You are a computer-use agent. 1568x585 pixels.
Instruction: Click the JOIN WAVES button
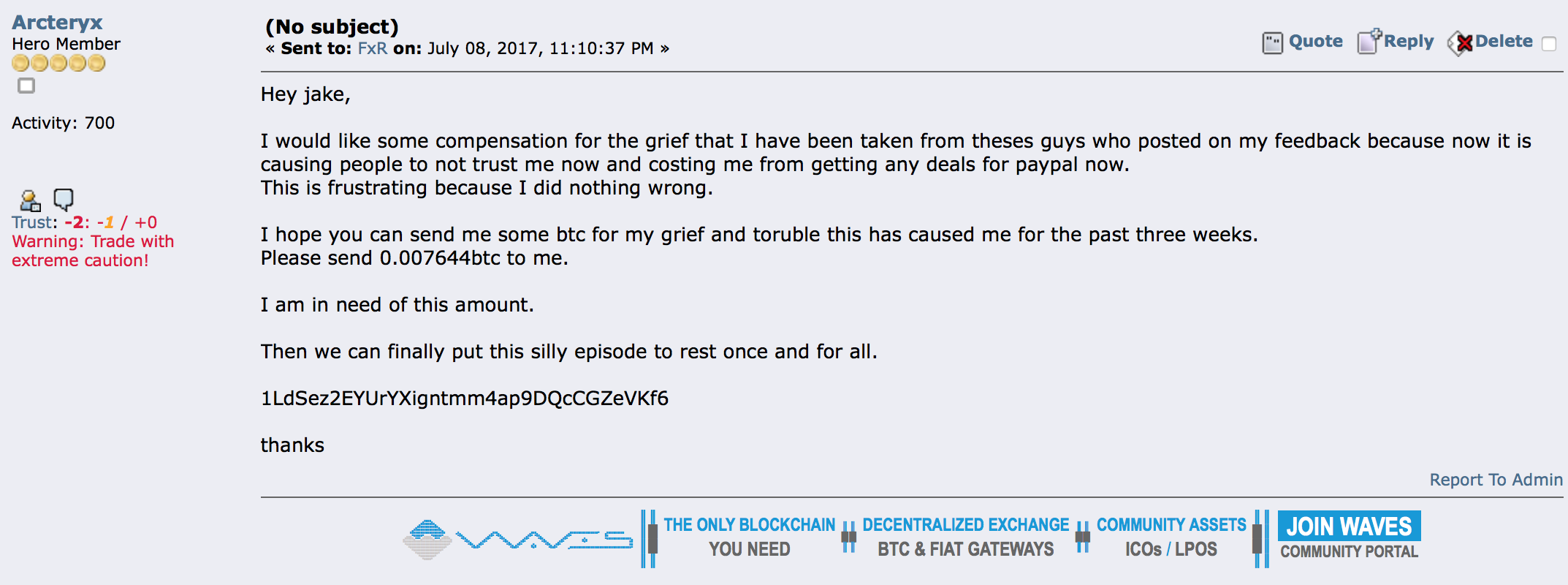click(1349, 526)
